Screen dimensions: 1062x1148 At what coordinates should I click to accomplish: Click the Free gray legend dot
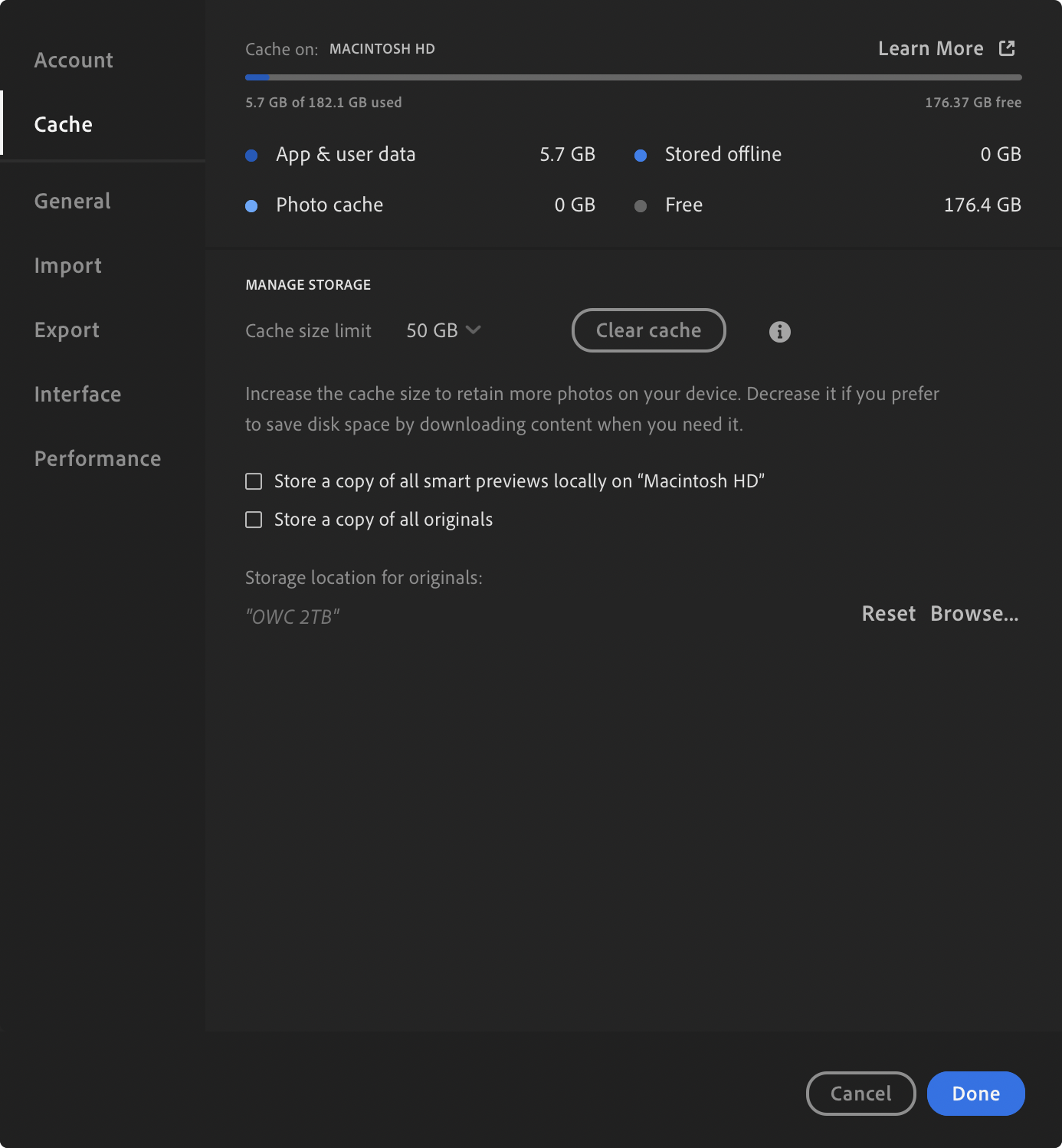pyautogui.click(x=641, y=206)
